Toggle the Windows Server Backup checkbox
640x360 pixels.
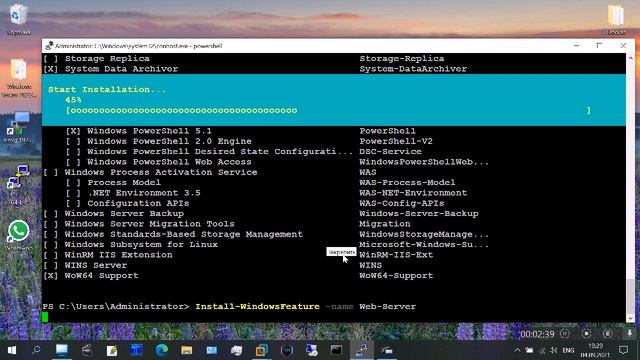[x=51, y=213]
